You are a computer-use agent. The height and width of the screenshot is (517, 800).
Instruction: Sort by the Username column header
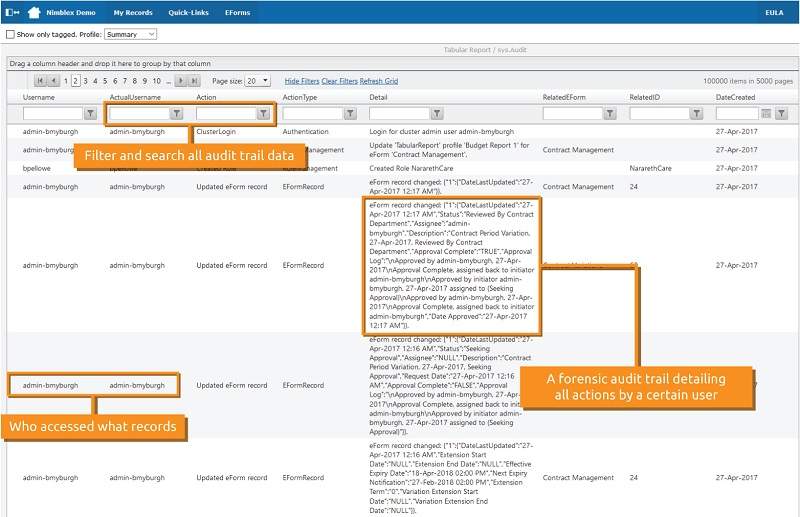tap(39, 97)
